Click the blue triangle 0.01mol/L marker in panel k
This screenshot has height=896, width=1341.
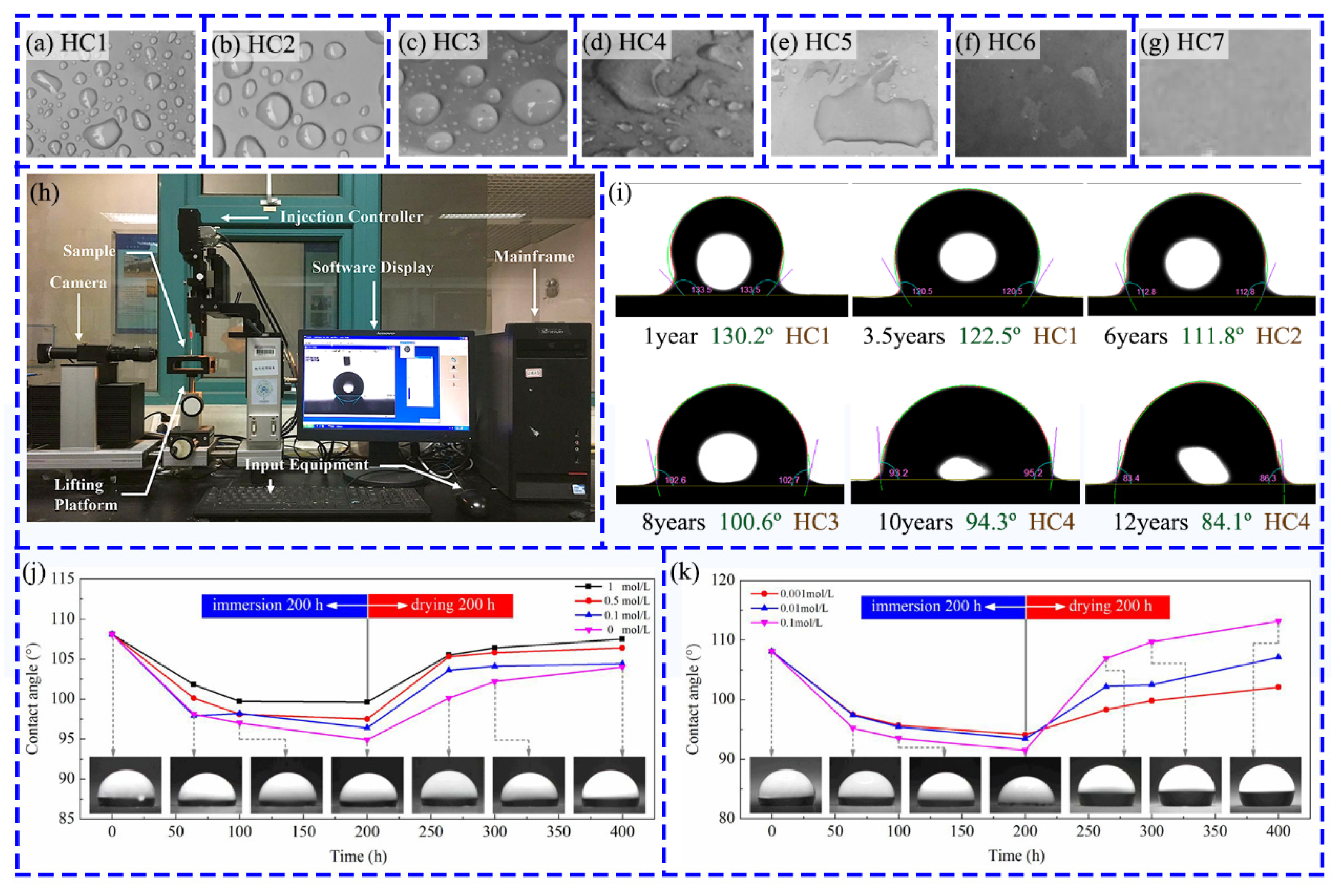[x=764, y=608]
